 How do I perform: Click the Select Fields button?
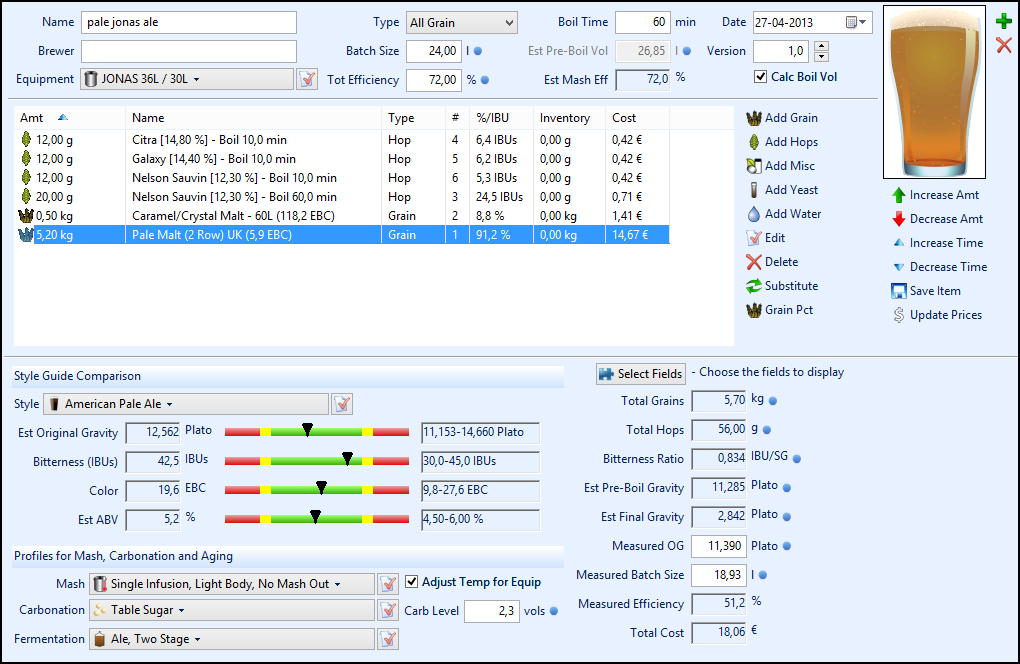(x=641, y=374)
